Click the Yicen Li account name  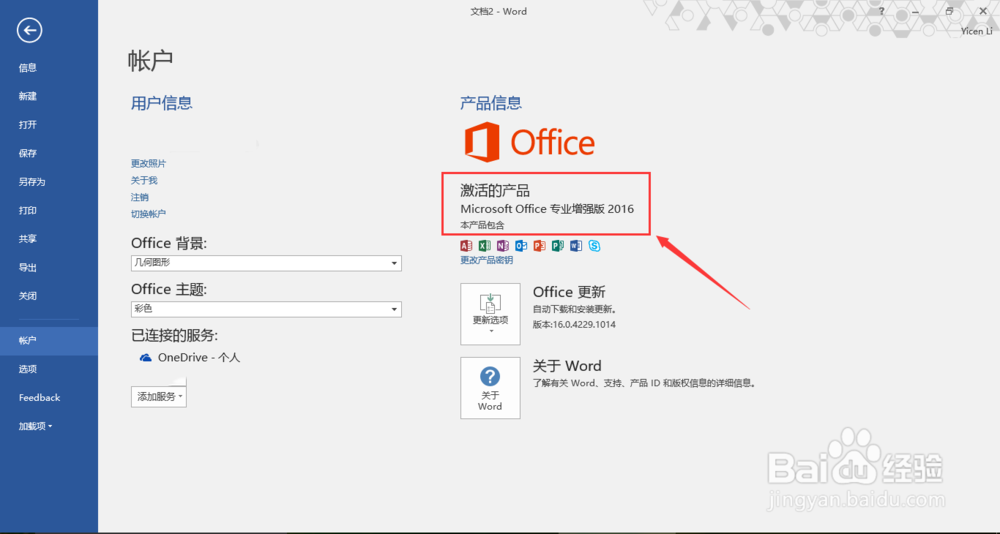[x=976, y=31]
